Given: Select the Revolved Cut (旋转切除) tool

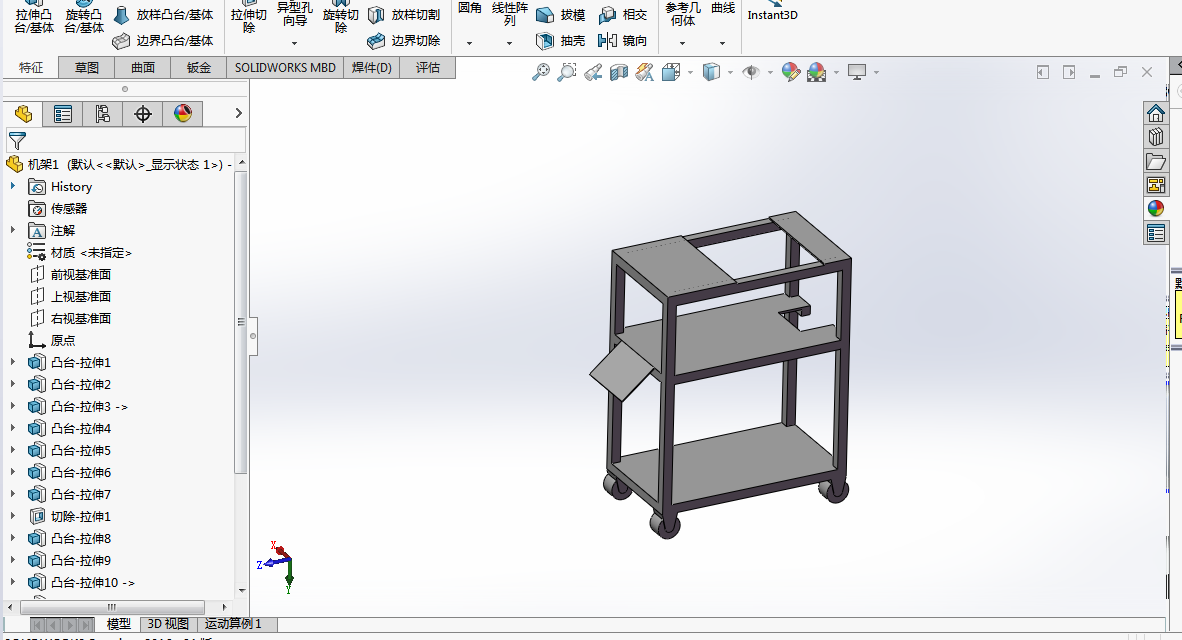Looking at the screenshot, I should 341,18.
